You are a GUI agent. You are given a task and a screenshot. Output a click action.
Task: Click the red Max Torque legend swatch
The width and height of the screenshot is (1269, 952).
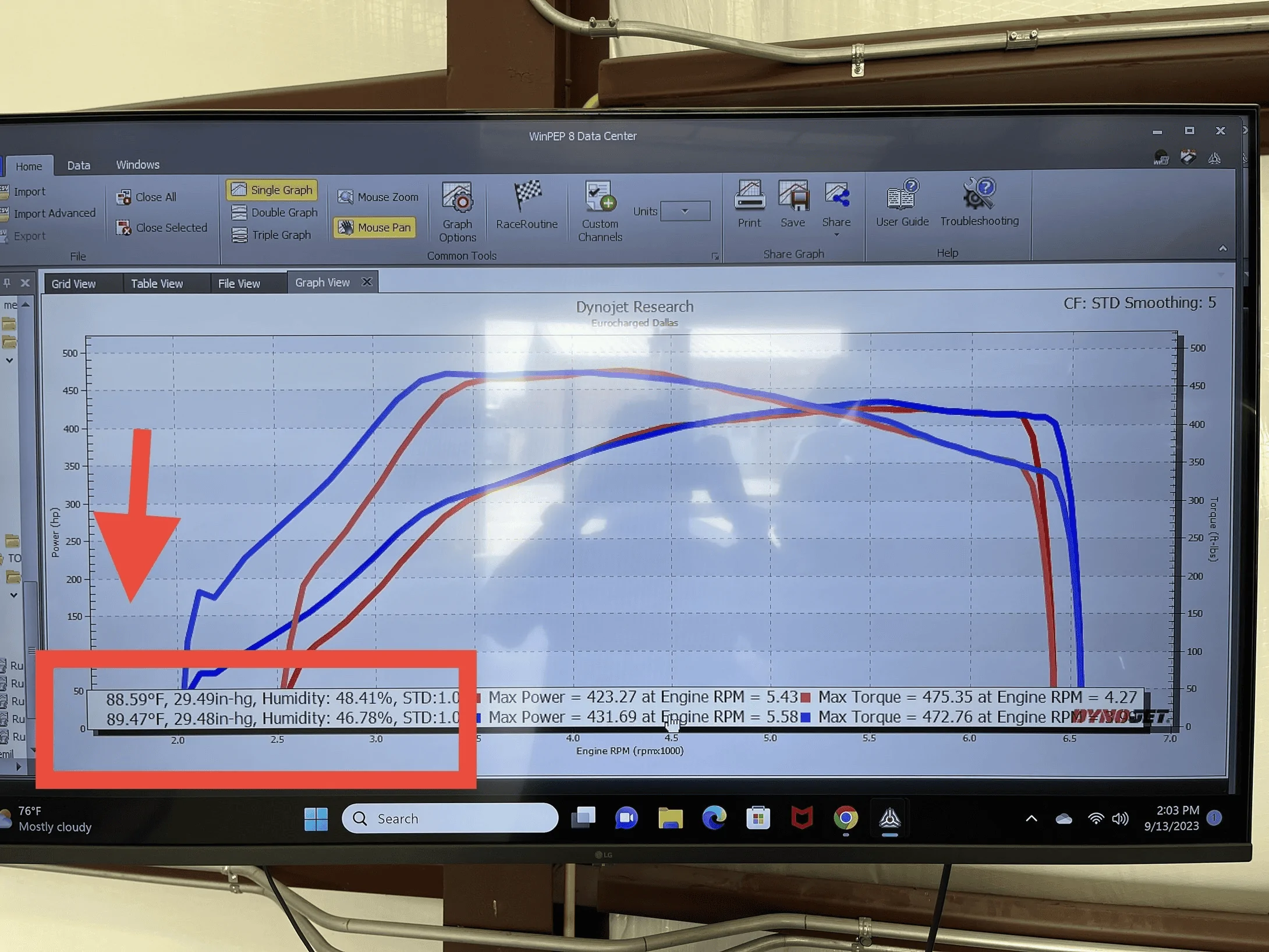(806, 697)
